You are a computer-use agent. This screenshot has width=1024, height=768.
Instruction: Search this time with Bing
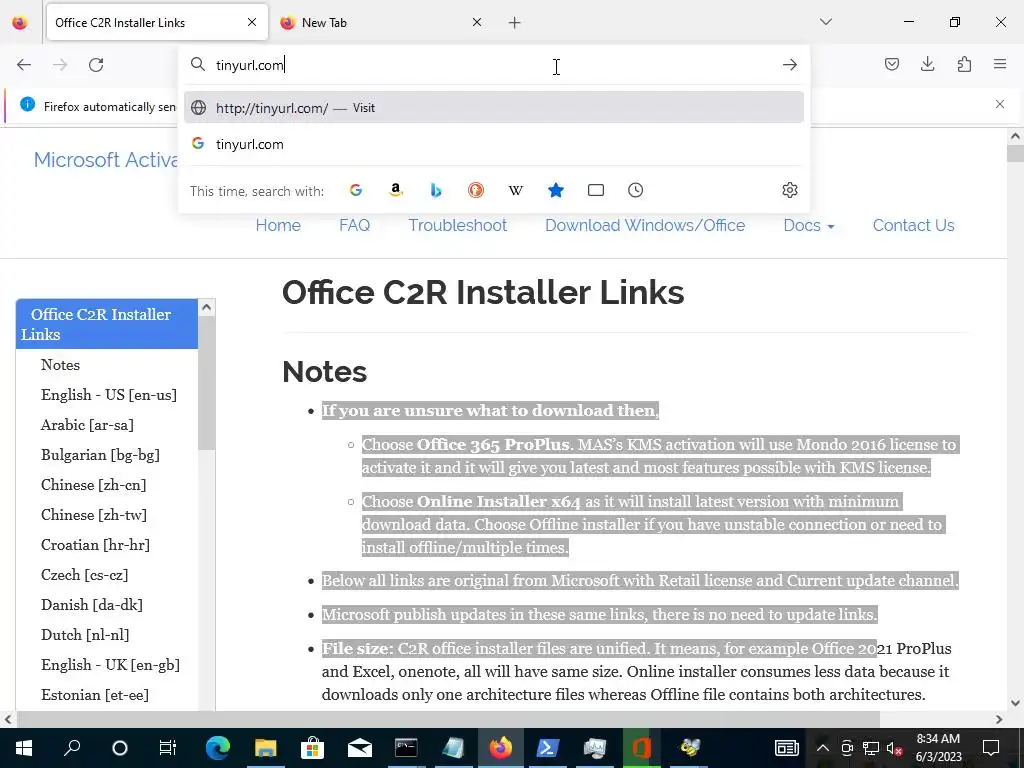436,190
